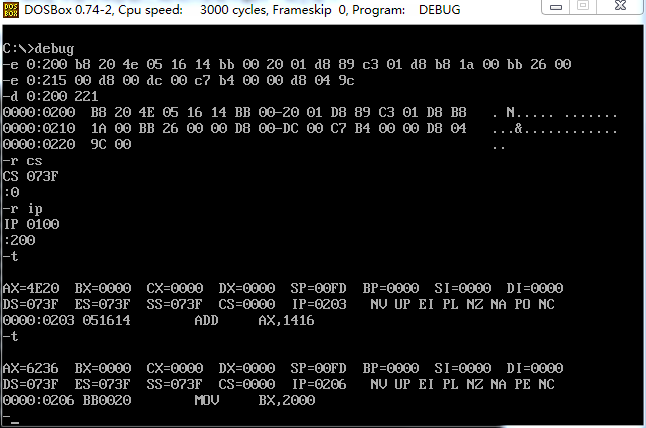Click SP=00FD in the first trace
The image size is (646, 428).
point(318,288)
